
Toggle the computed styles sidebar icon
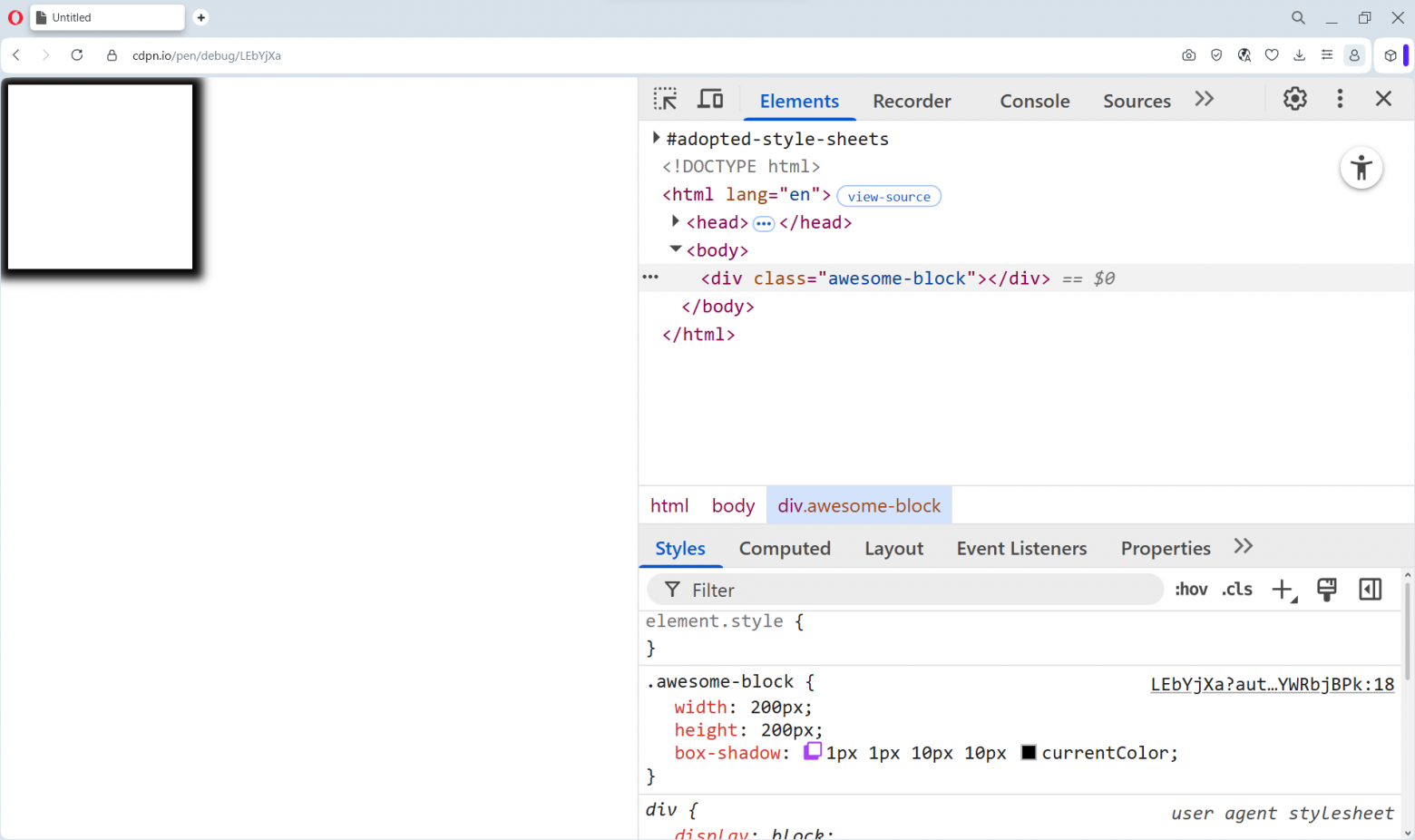[1371, 590]
